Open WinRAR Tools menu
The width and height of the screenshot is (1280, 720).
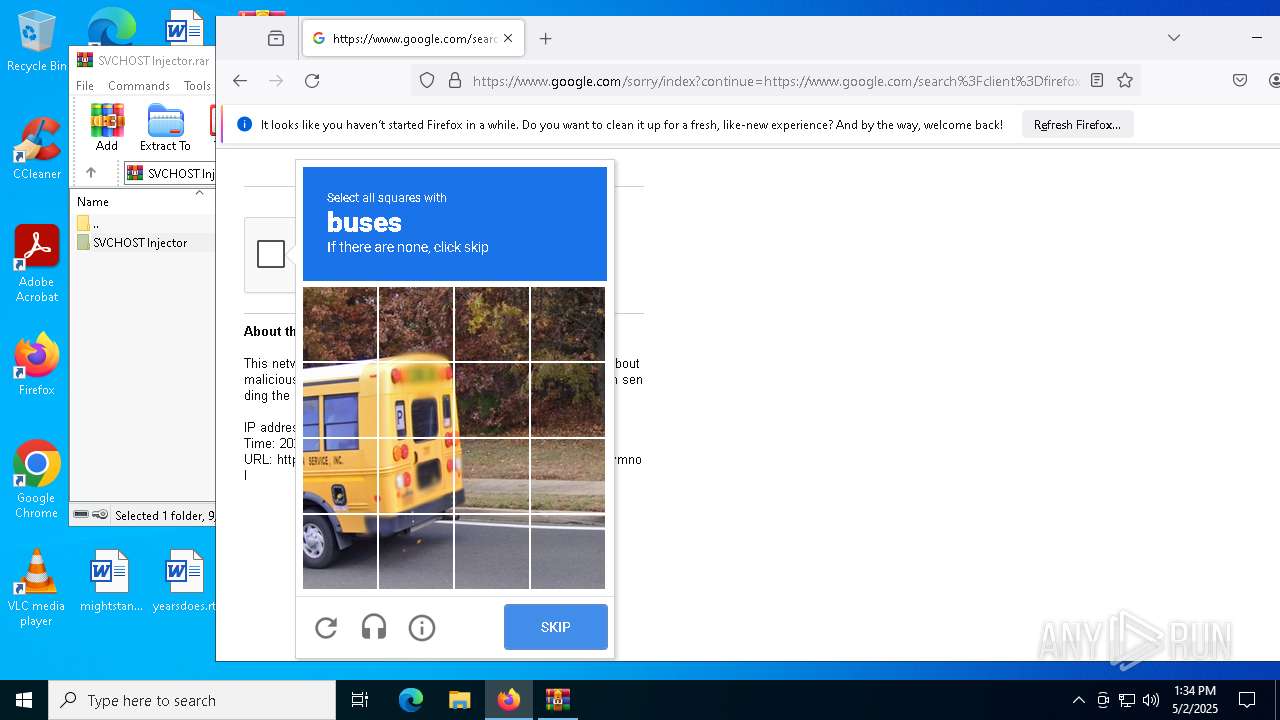tap(197, 86)
